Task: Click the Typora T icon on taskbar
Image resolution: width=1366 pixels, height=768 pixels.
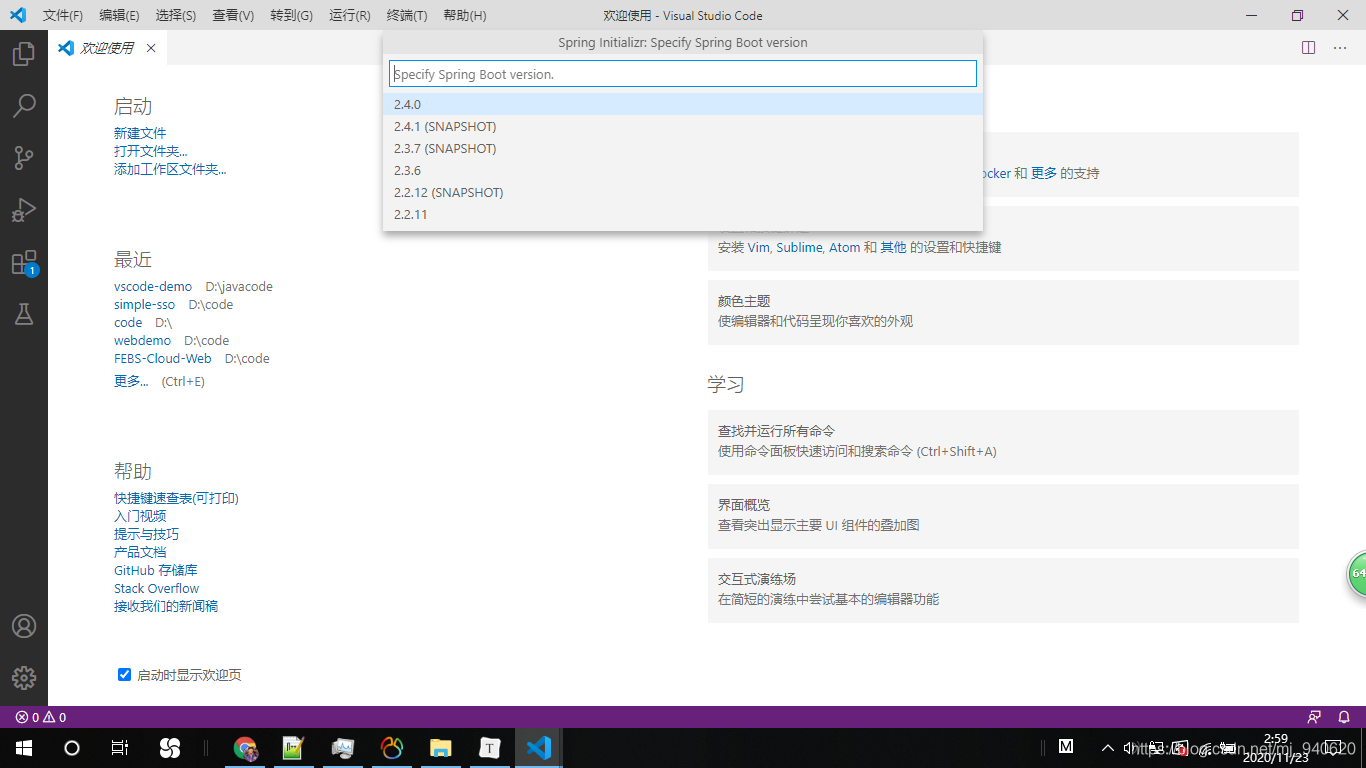Action: [490, 748]
